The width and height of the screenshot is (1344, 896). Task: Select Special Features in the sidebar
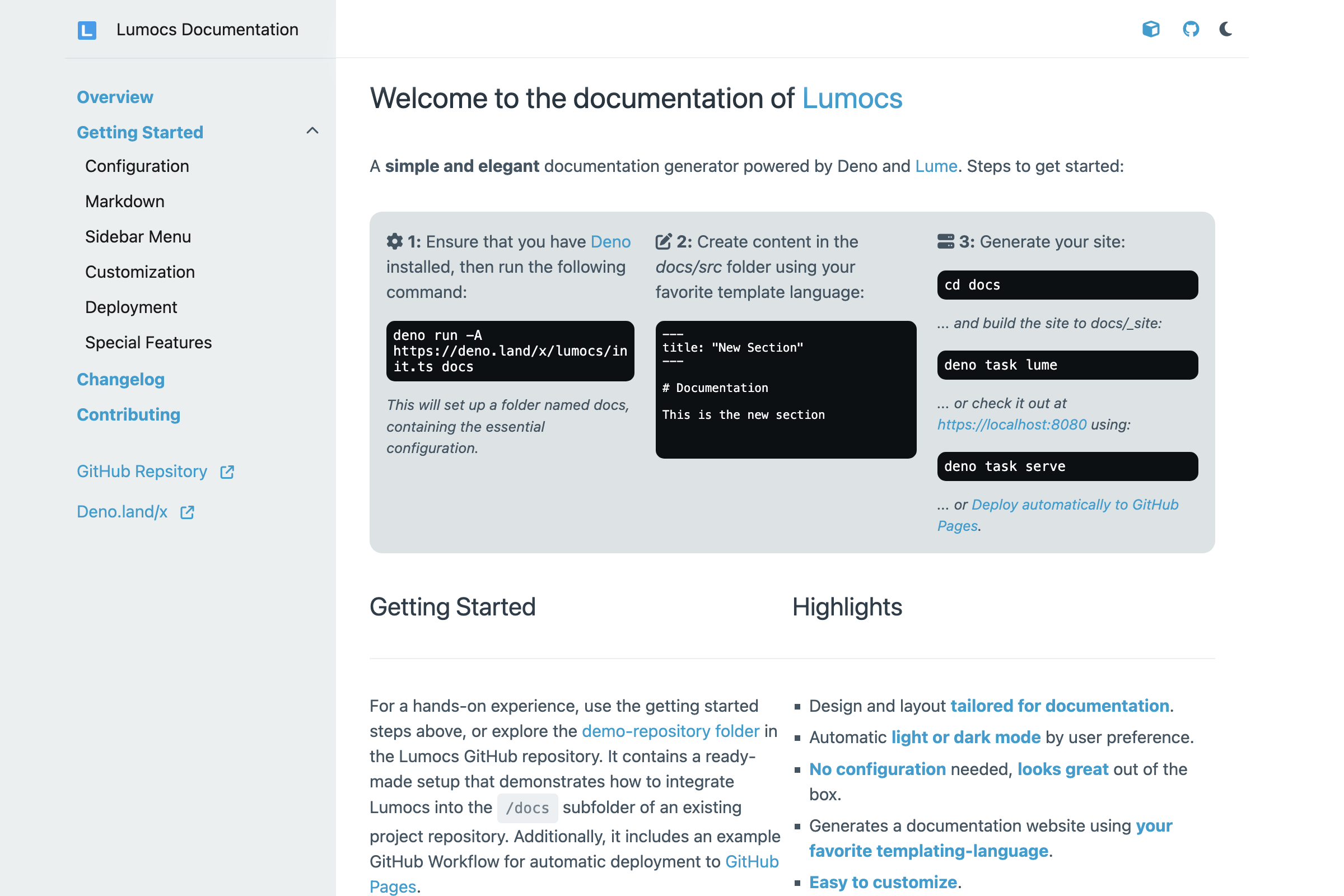pyautogui.click(x=148, y=342)
